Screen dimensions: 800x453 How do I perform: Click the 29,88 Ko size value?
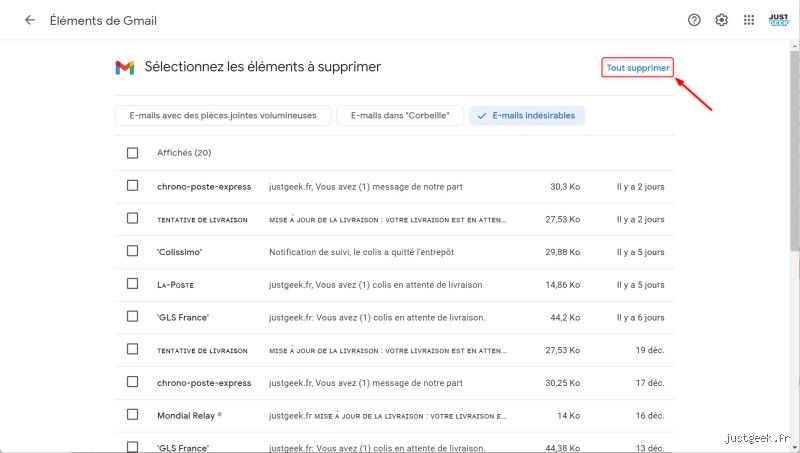(562, 252)
